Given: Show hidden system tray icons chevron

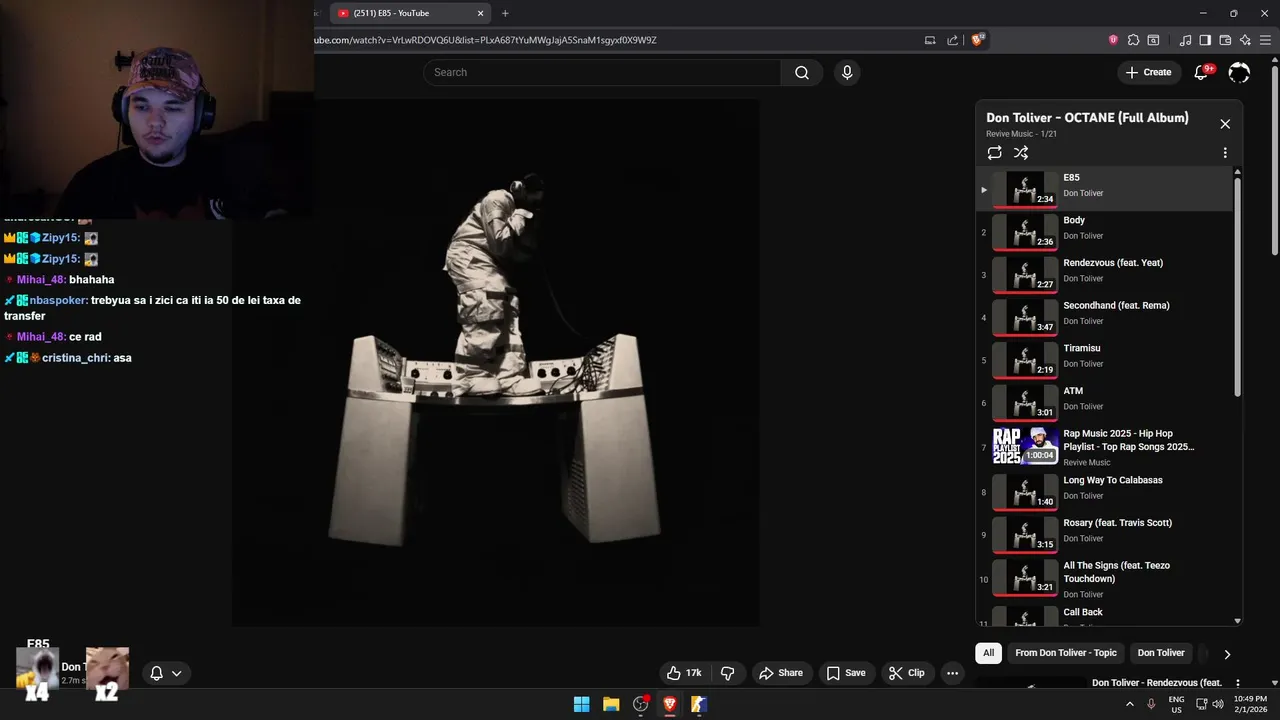Looking at the screenshot, I should click(x=1130, y=704).
